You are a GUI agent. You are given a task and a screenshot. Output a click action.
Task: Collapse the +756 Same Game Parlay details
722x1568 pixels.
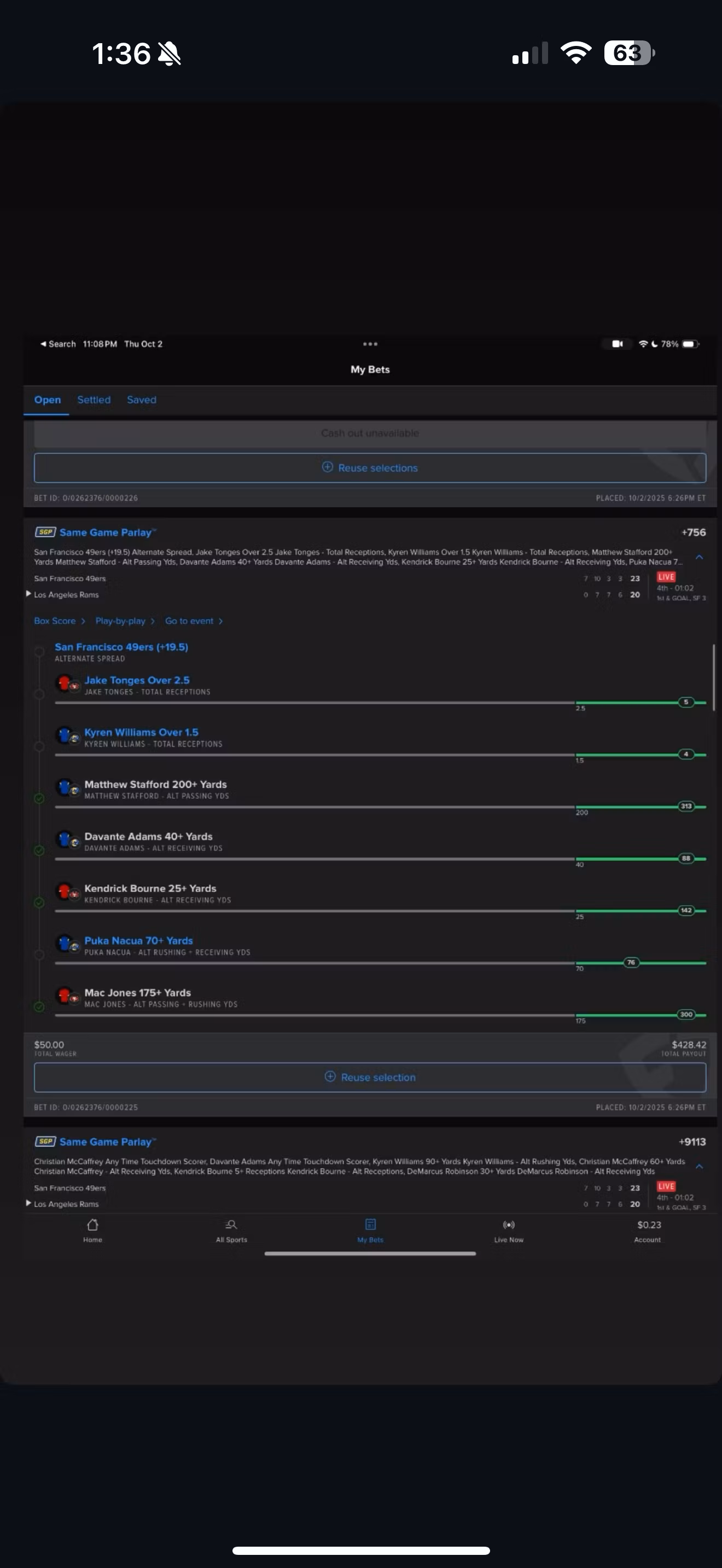click(x=700, y=557)
